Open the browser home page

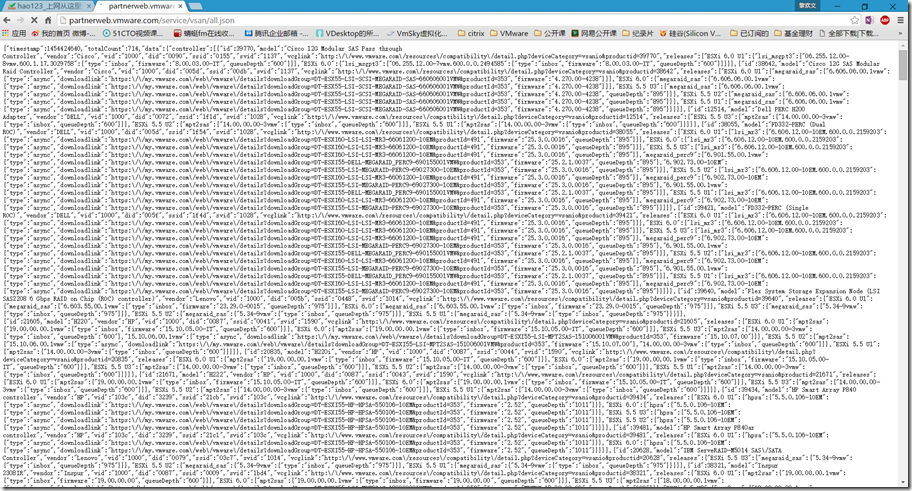coord(48,20)
